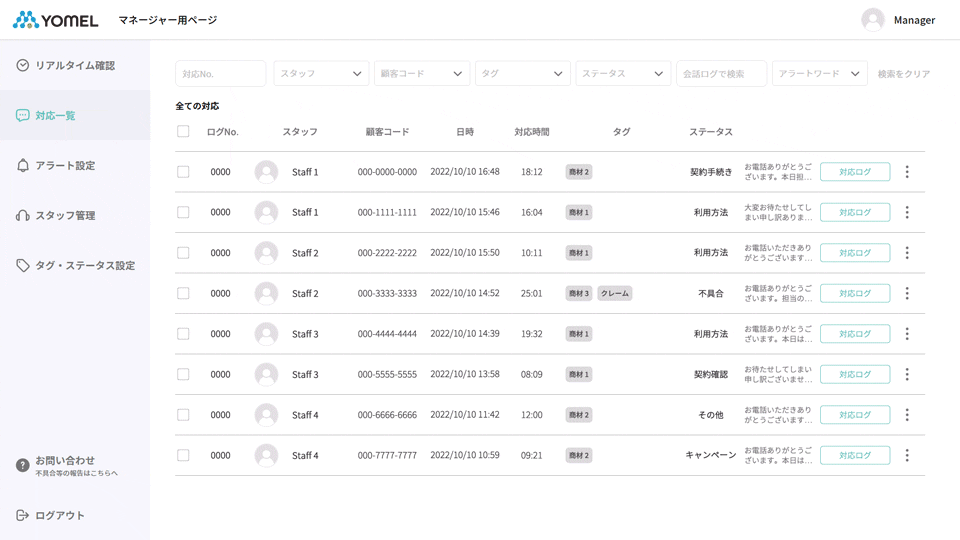Expand the スタッフ filter dropdown
The height and width of the screenshot is (540, 960).
pyautogui.click(x=321, y=73)
